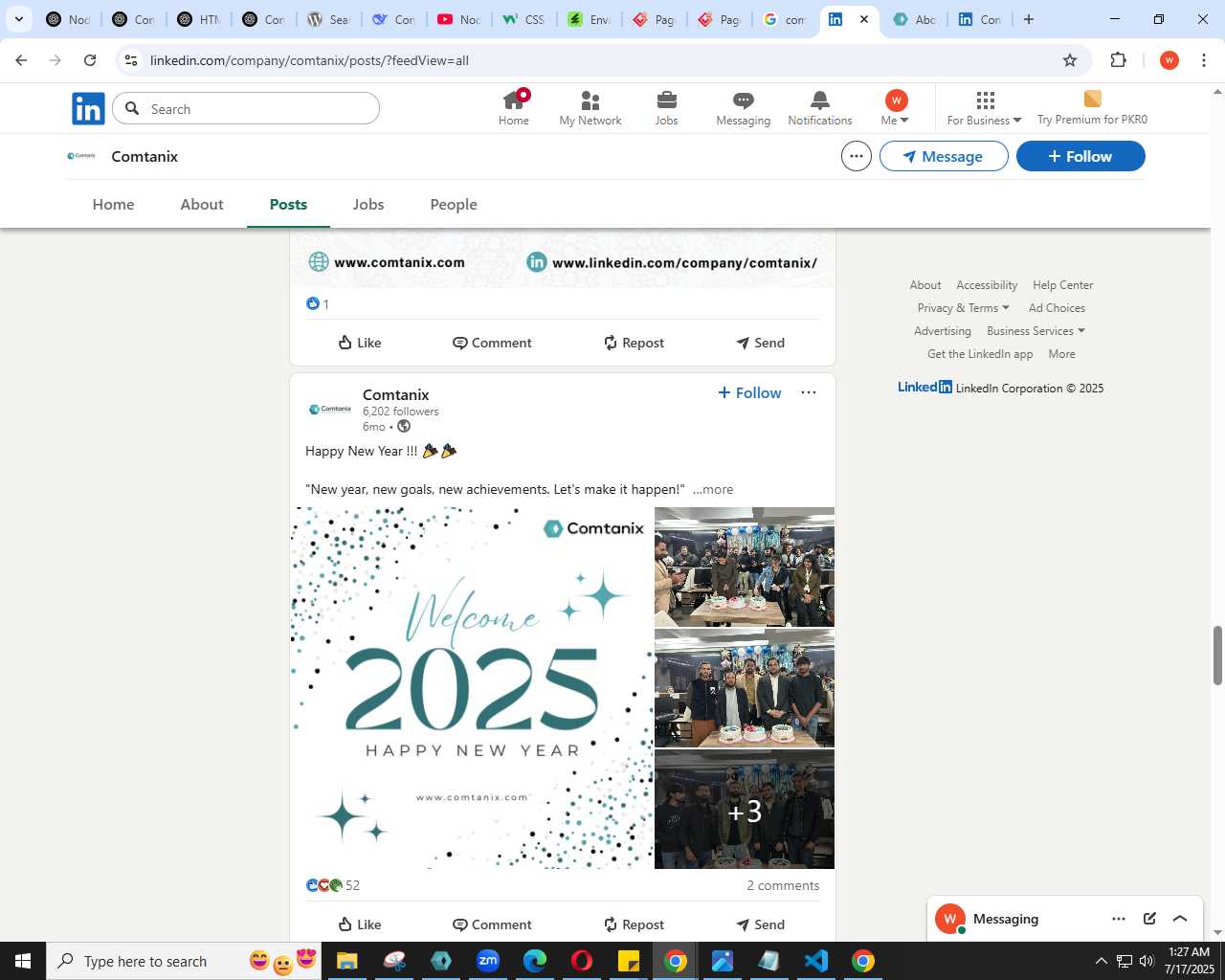This screenshot has height=980, width=1225.
Task: Send the upper post
Action: click(x=760, y=343)
